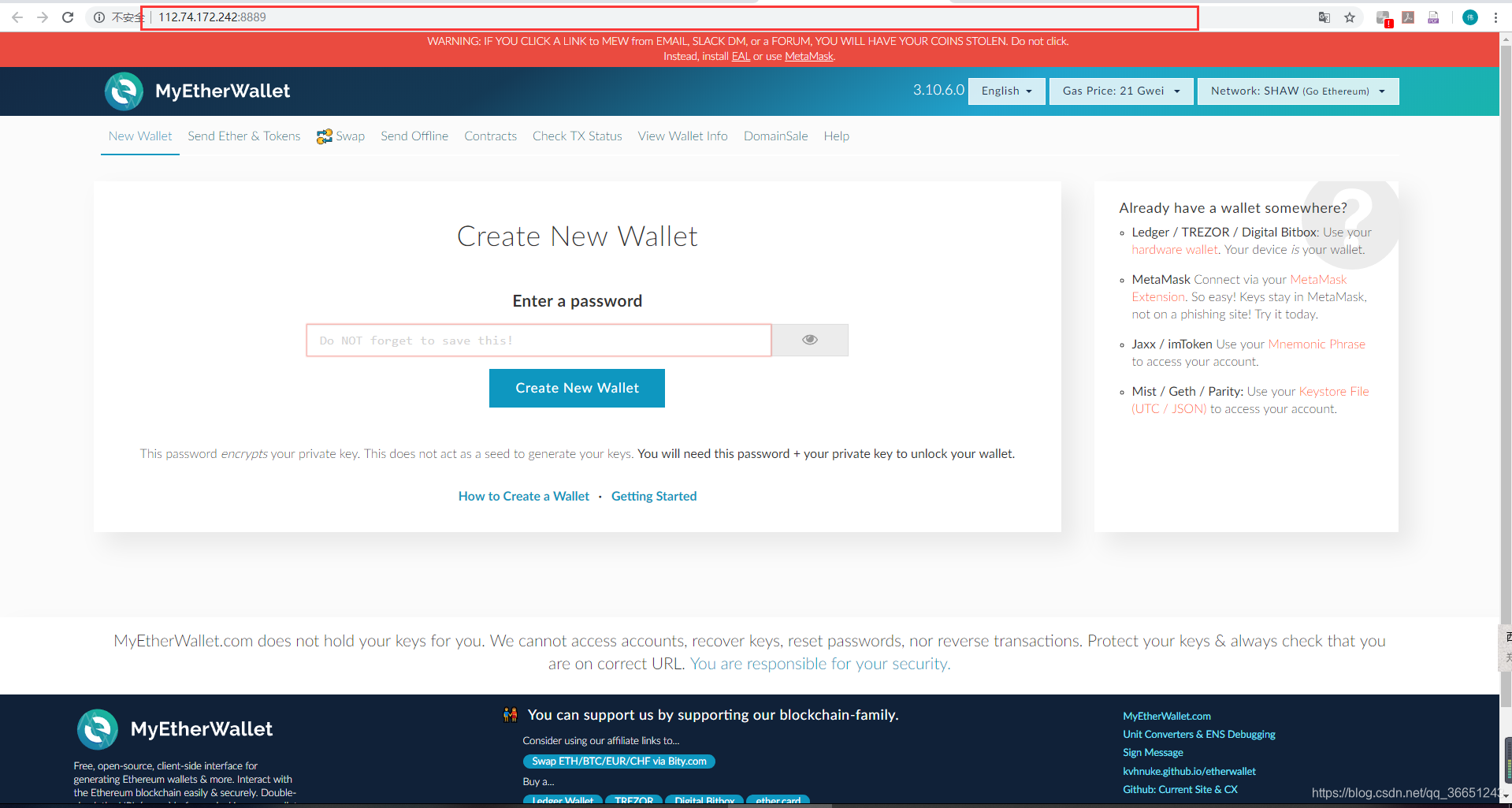
Task: Click the Create New Wallet button
Action: pos(577,388)
